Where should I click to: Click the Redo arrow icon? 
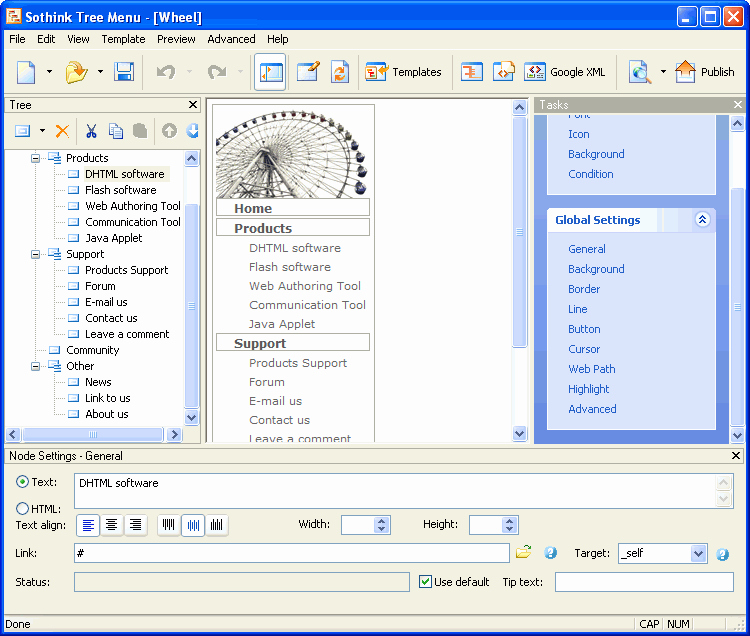217,72
